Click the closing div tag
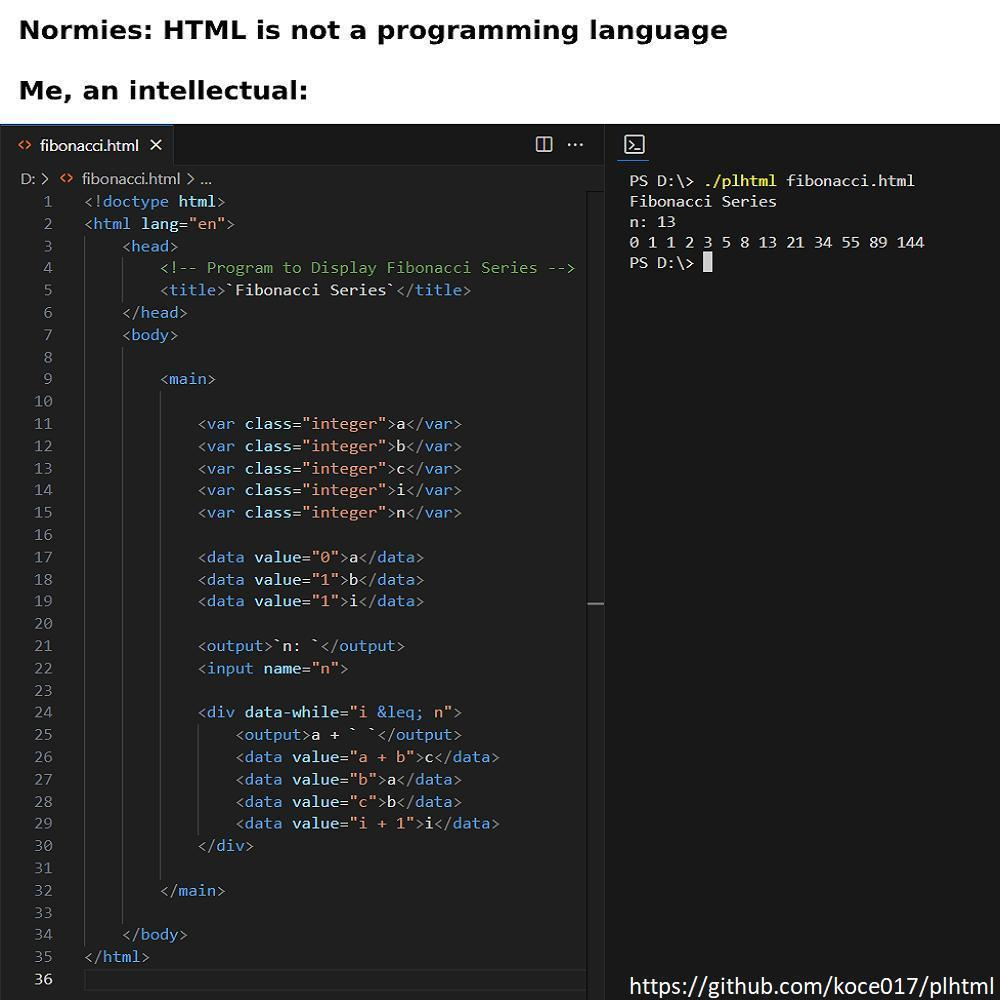 (x=226, y=846)
